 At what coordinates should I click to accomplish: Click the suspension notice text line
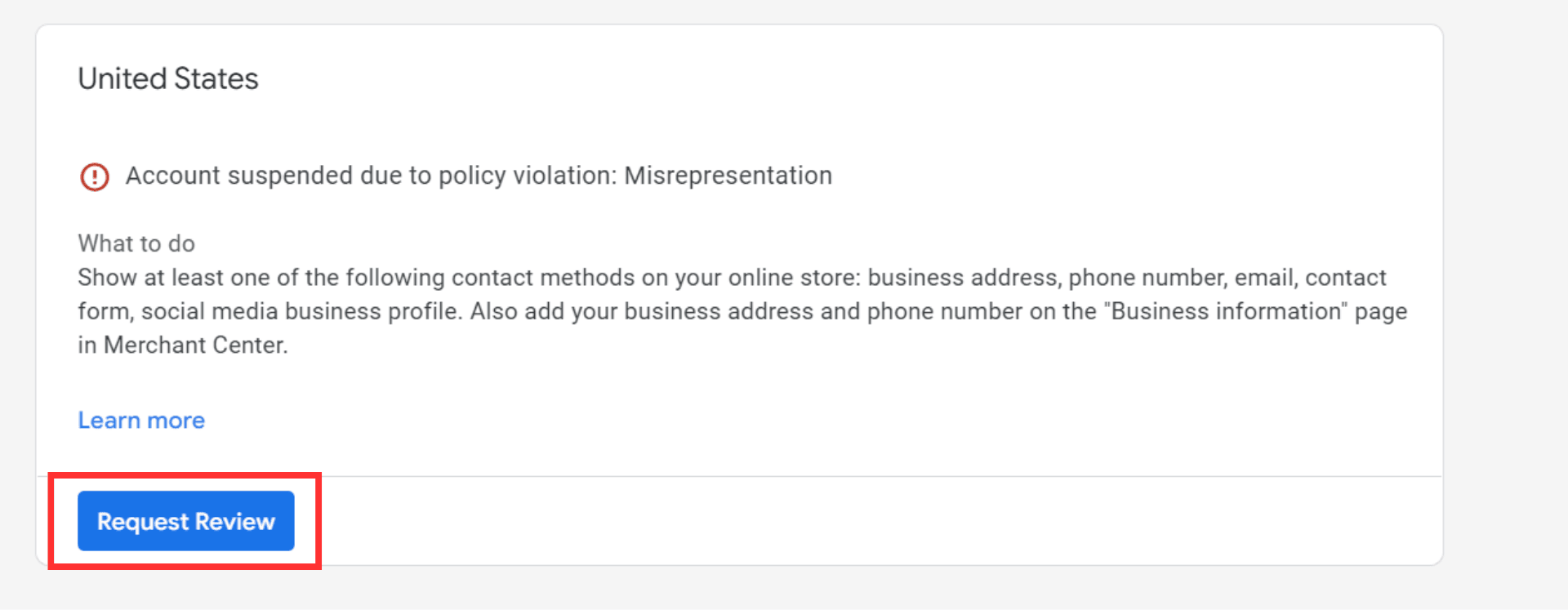[479, 176]
